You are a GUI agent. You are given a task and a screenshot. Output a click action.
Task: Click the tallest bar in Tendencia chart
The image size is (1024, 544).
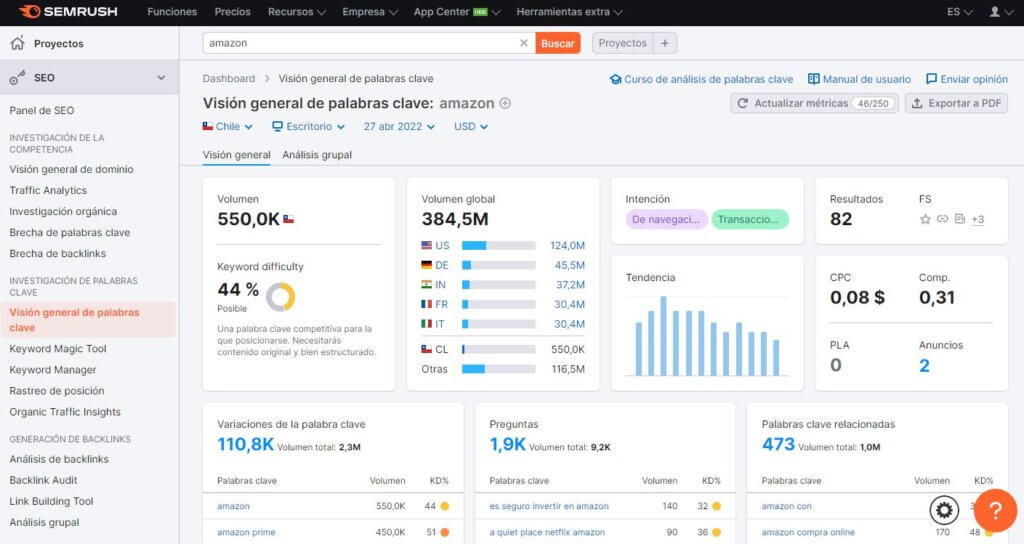663,336
